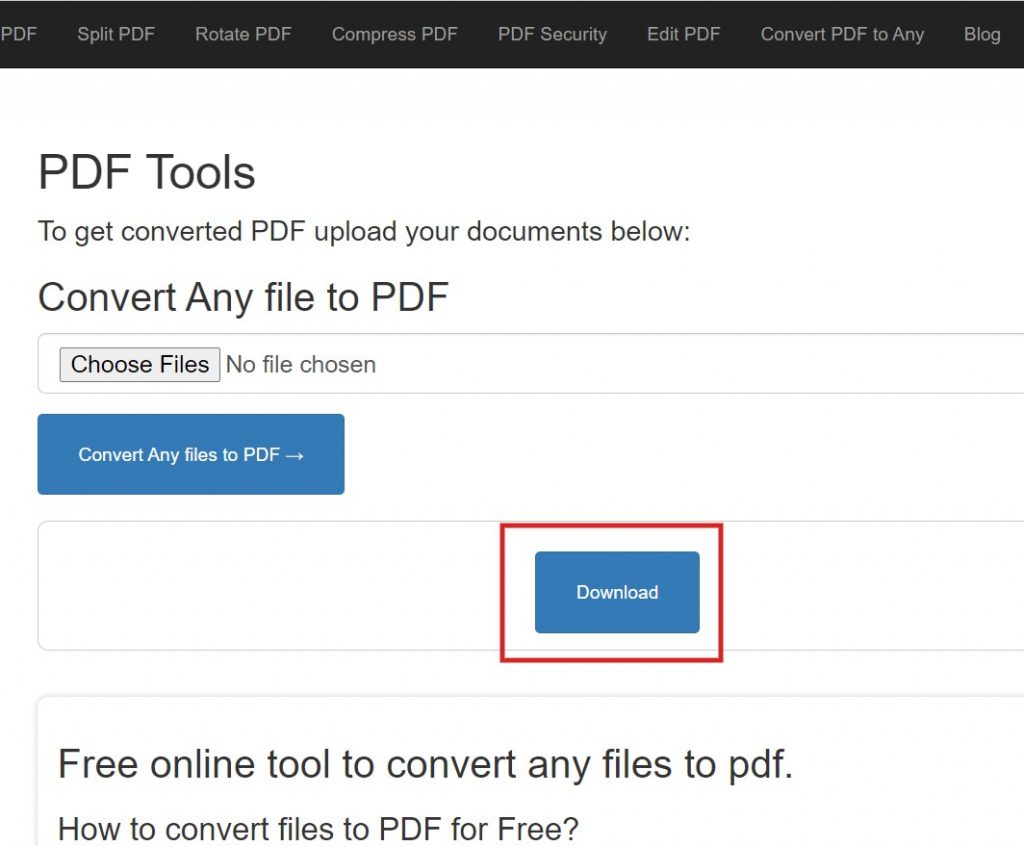
Task: Visit the Blog link in navigation
Action: [x=982, y=34]
